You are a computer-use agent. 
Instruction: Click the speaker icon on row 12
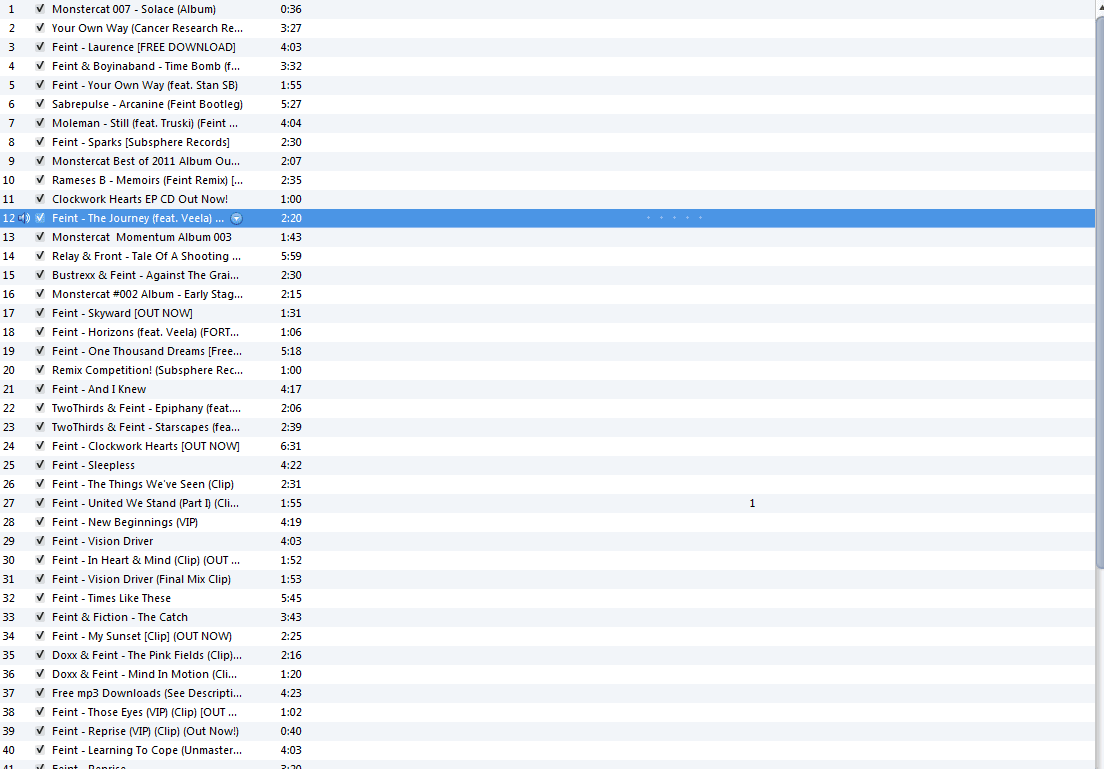(x=24, y=218)
